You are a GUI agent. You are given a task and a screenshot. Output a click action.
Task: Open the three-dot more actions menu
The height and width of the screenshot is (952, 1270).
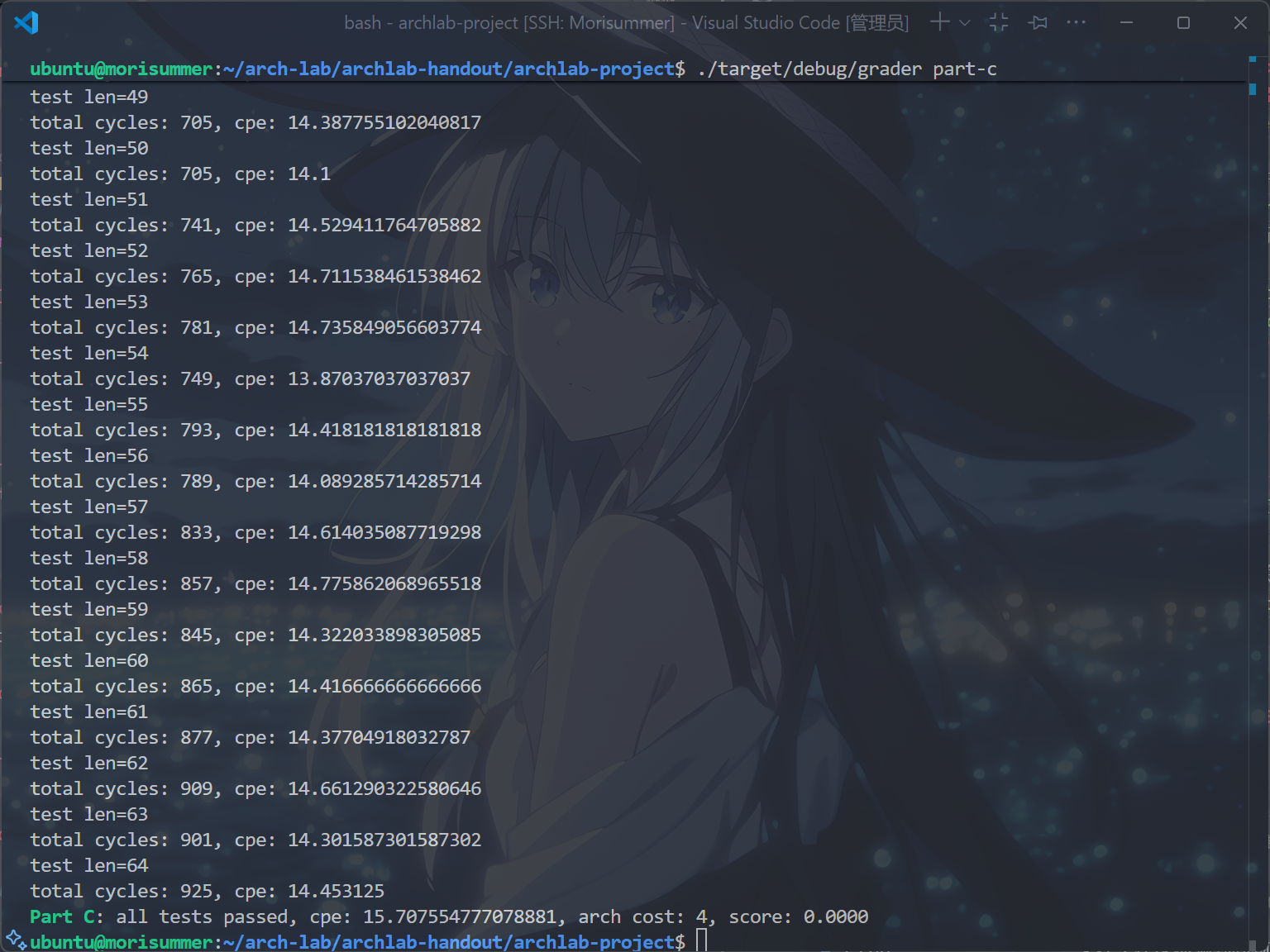1076,22
